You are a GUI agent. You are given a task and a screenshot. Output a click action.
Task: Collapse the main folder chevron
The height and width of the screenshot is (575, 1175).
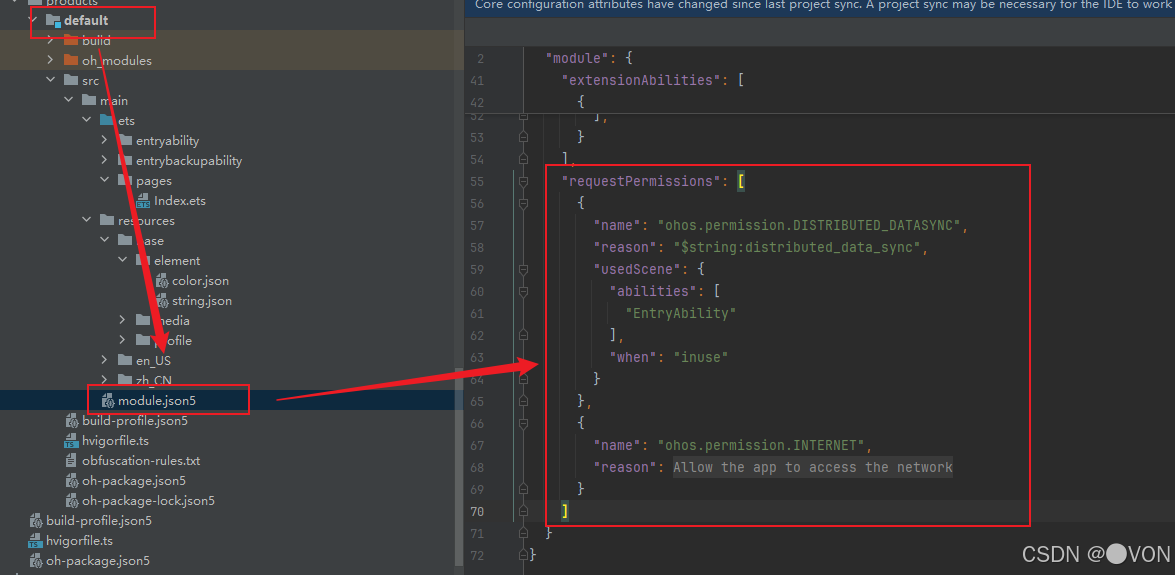[x=68, y=100]
